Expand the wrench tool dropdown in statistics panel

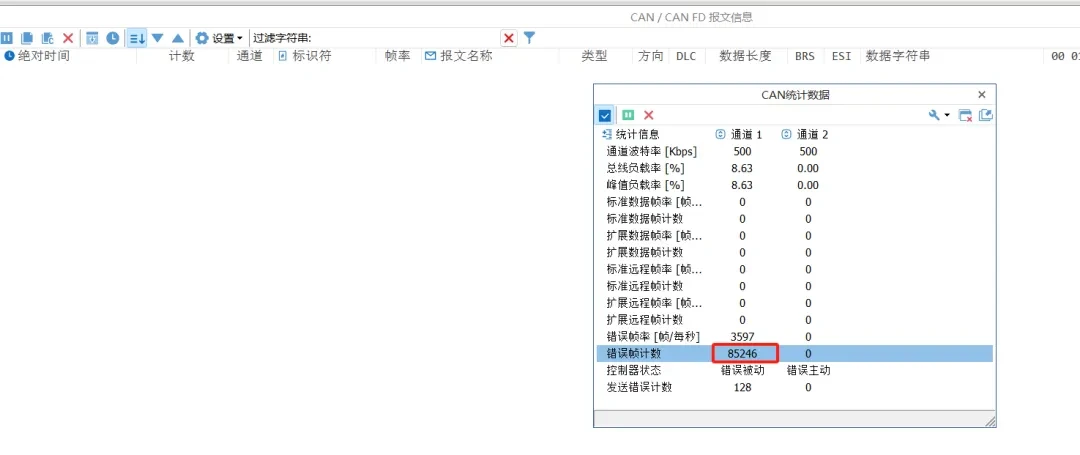point(939,116)
